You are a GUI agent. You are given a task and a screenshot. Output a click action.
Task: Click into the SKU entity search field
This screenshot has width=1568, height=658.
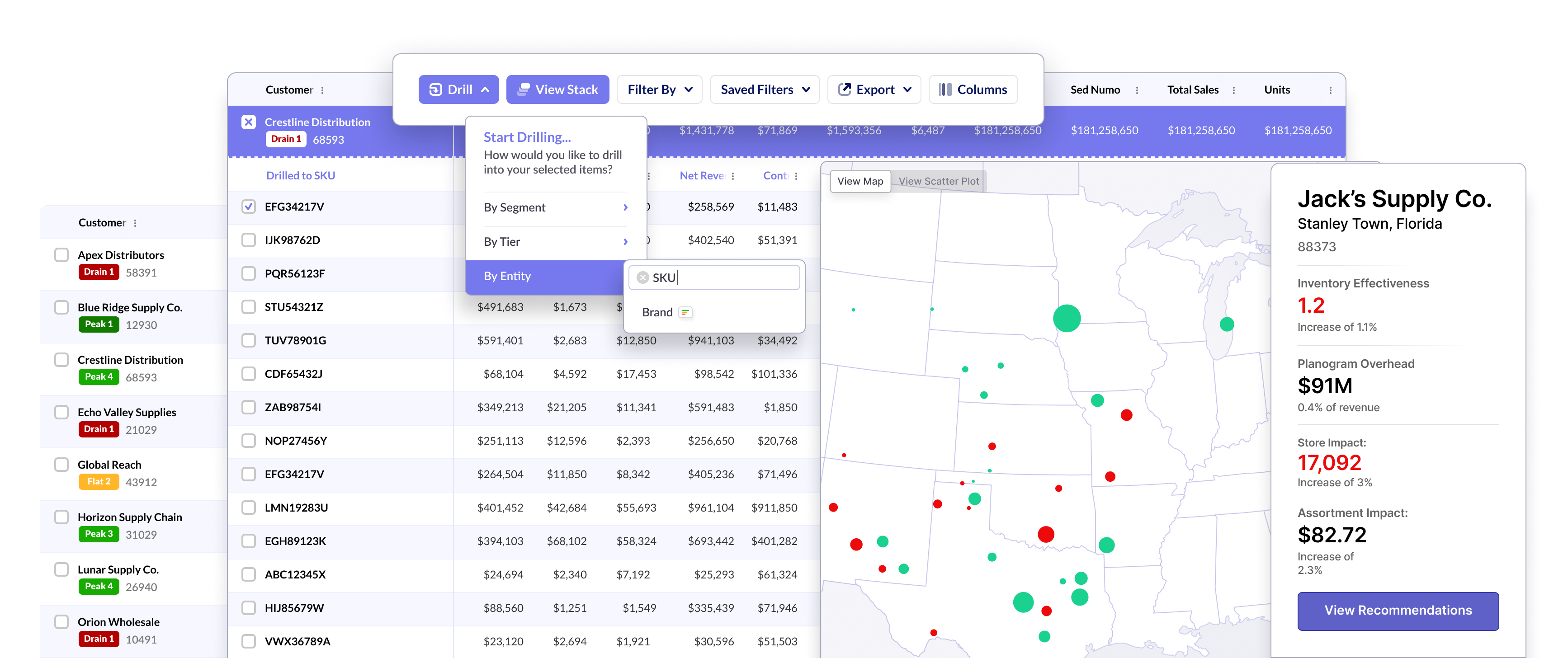[x=724, y=278]
